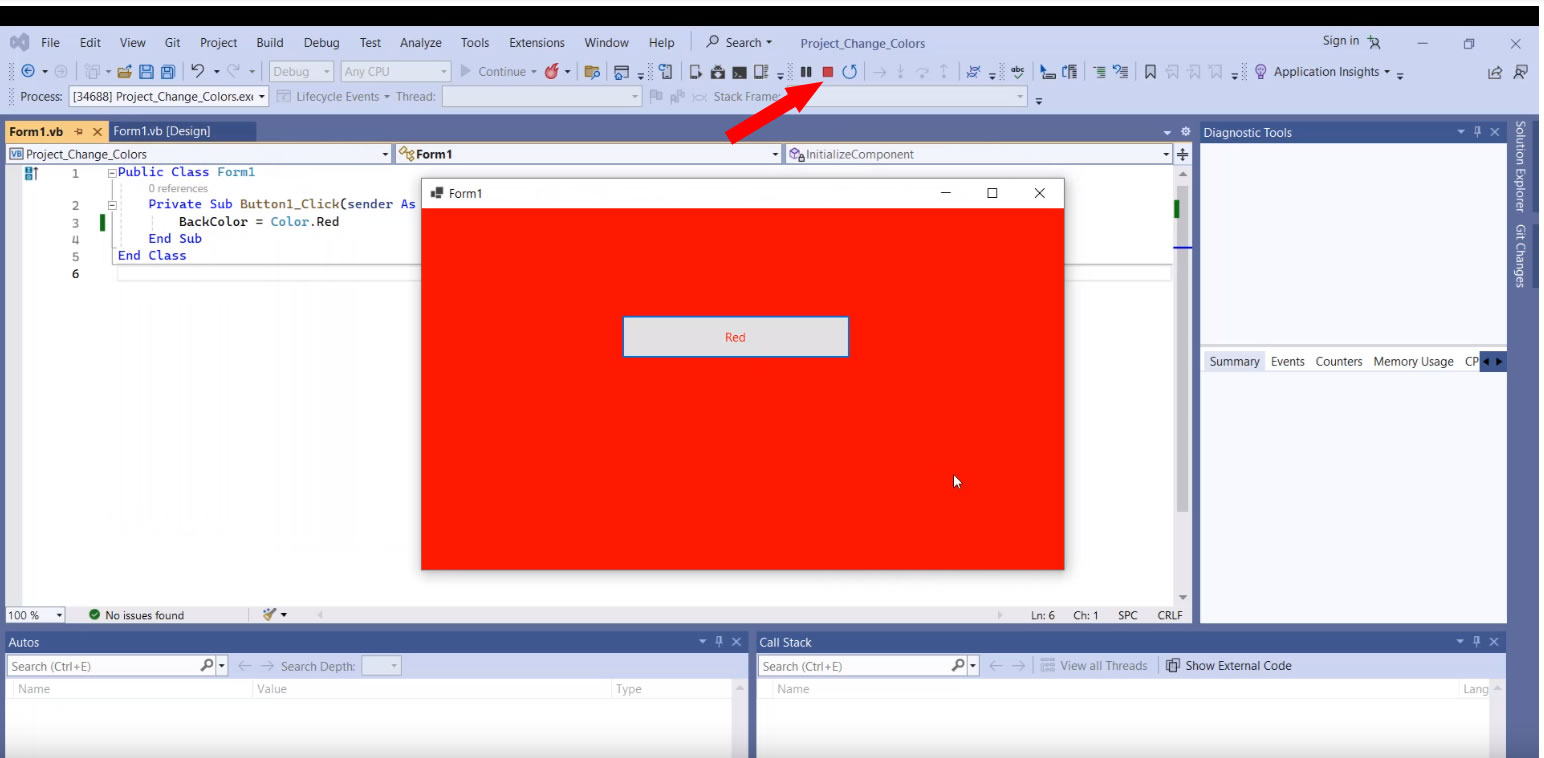Open the Memory Usage tab in Diagnostic Tools

[x=1413, y=362]
